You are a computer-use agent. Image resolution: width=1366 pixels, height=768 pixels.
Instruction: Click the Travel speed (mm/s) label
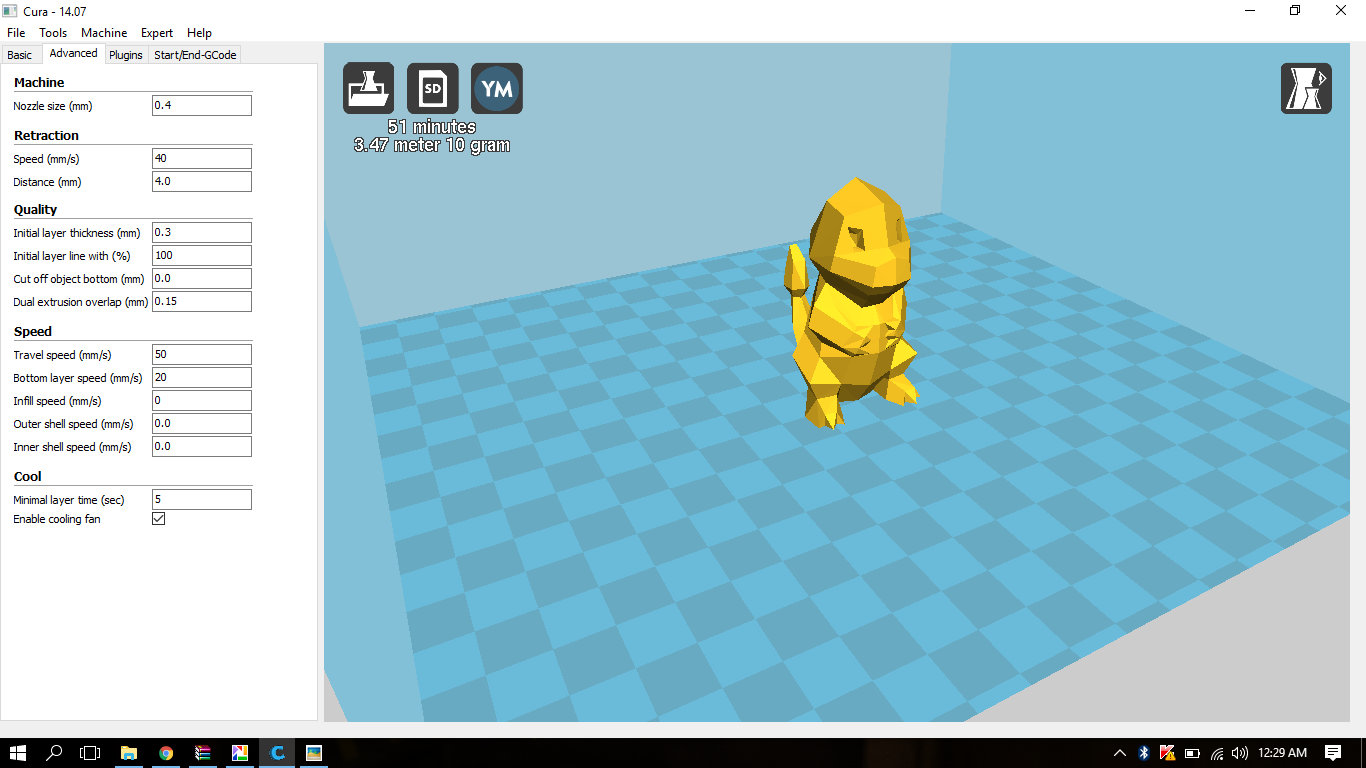(x=62, y=355)
